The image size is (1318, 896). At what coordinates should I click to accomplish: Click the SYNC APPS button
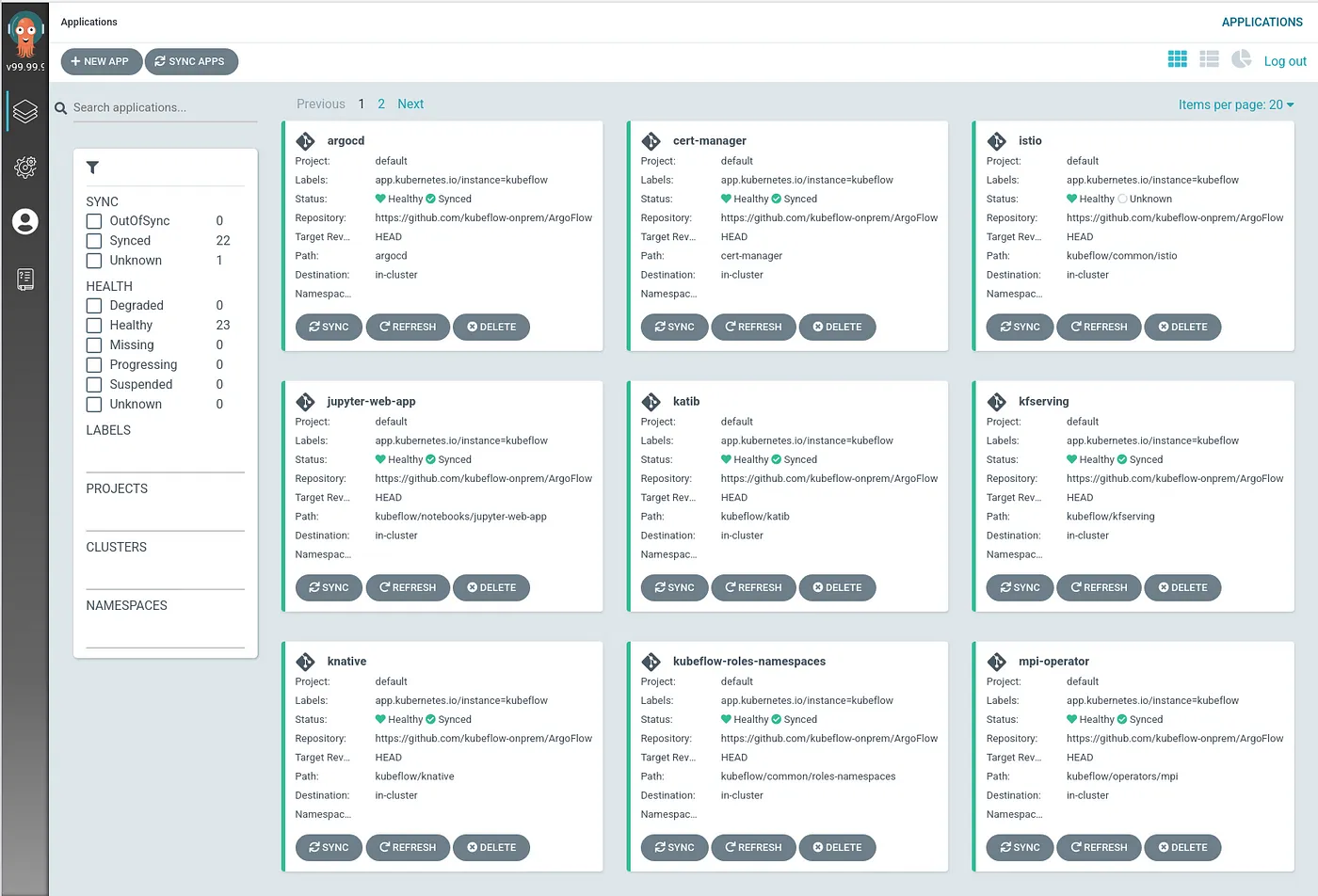pyautogui.click(x=191, y=61)
